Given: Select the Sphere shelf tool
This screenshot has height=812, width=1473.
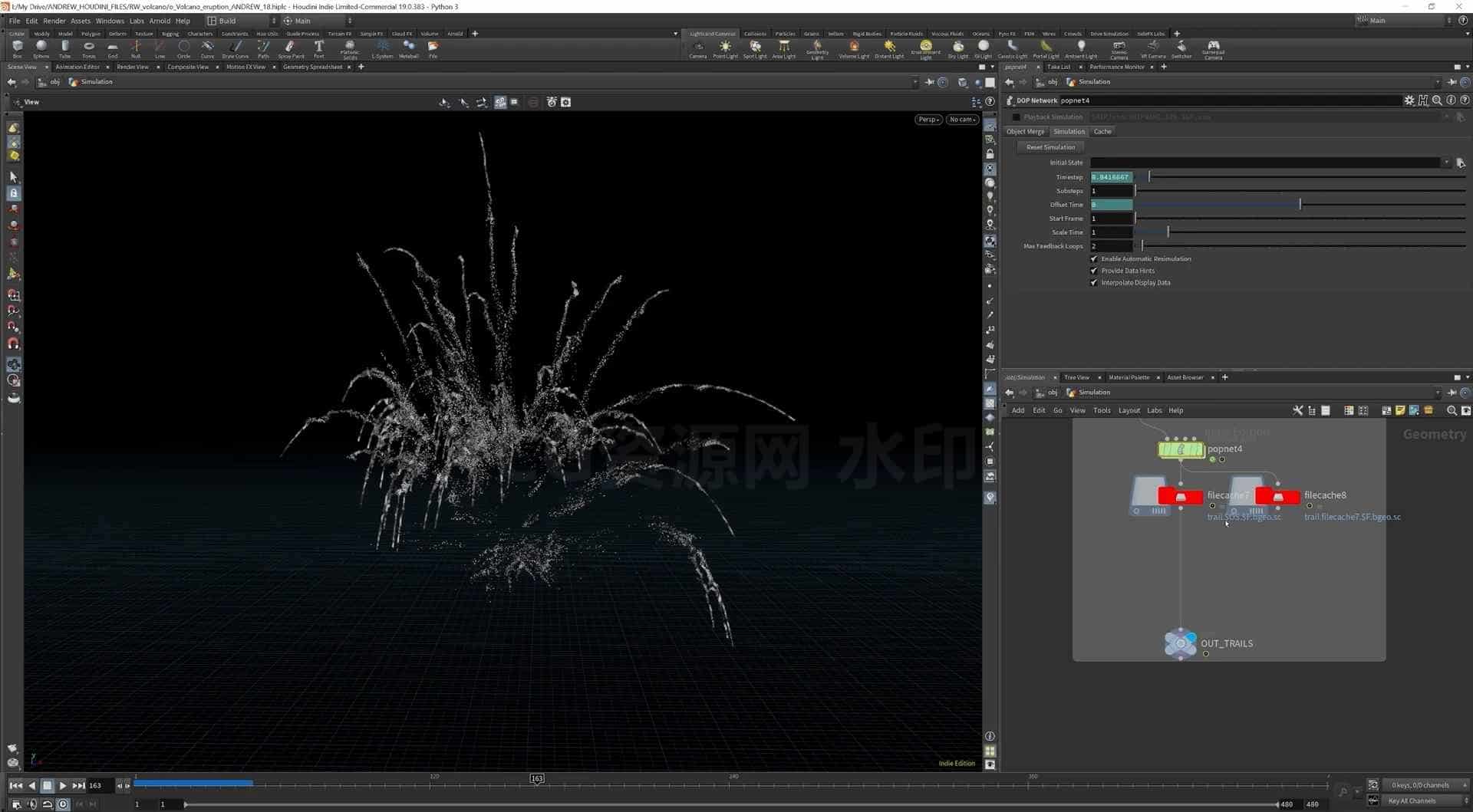Looking at the screenshot, I should [41, 49].
